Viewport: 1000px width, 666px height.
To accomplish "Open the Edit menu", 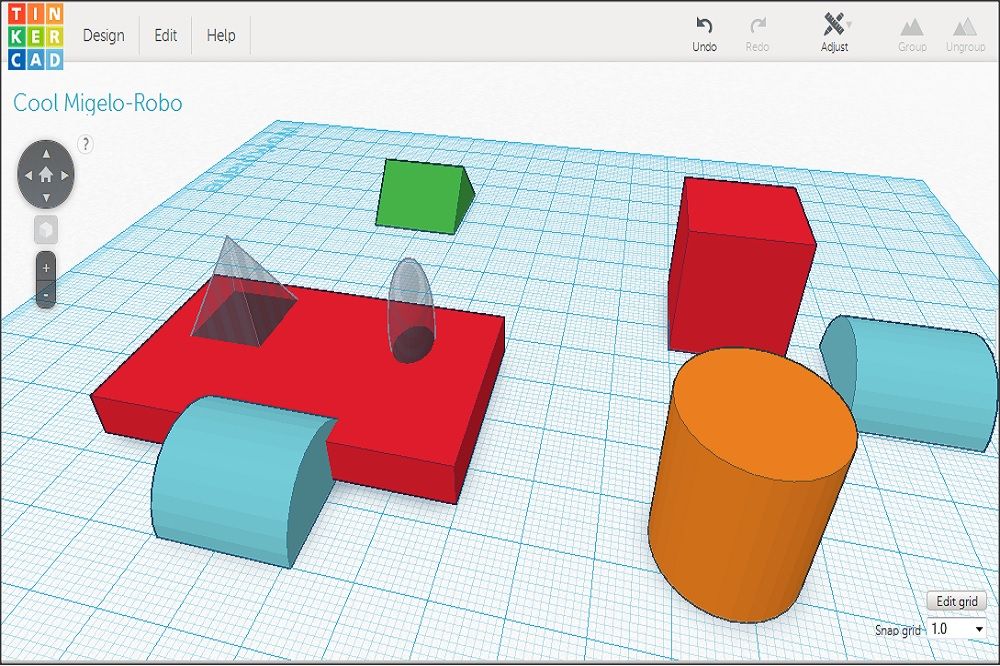I will click(166, 36).
